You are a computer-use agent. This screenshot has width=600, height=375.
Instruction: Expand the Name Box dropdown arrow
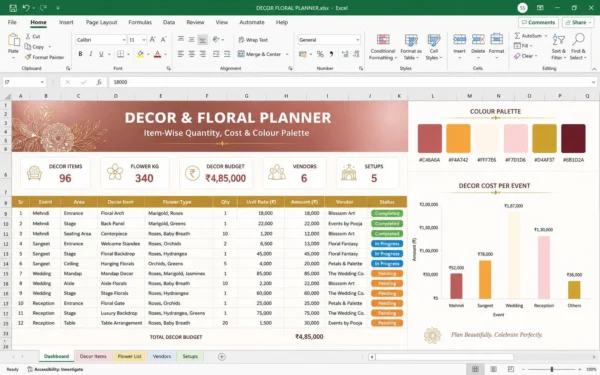pos(42,82)
